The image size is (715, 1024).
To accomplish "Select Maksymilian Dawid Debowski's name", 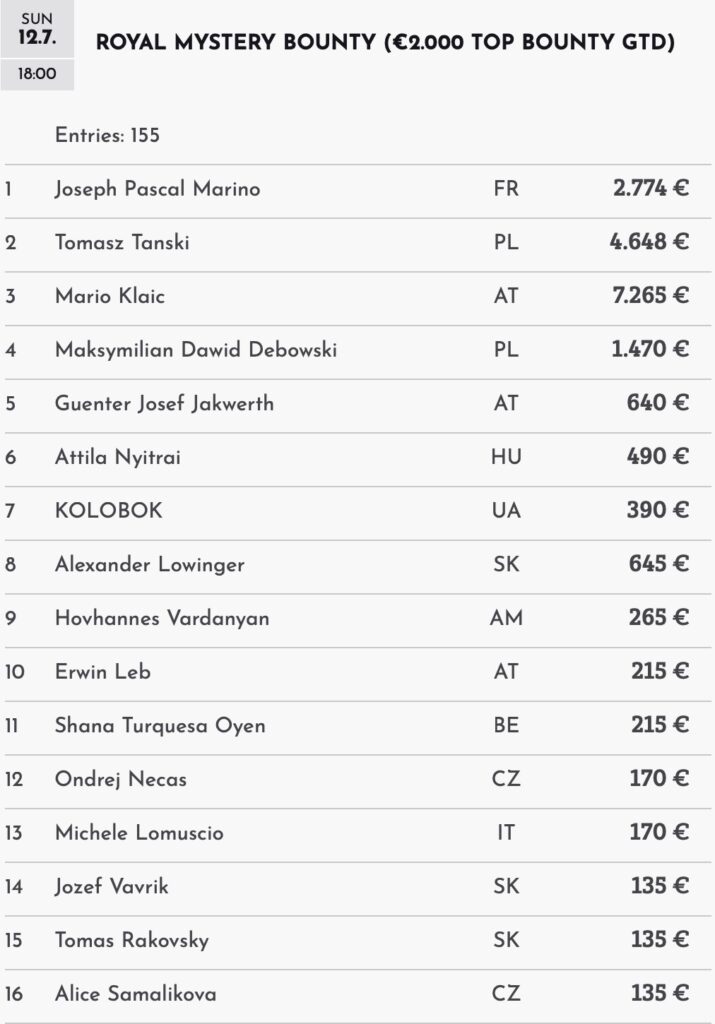I will coord(196,350).
